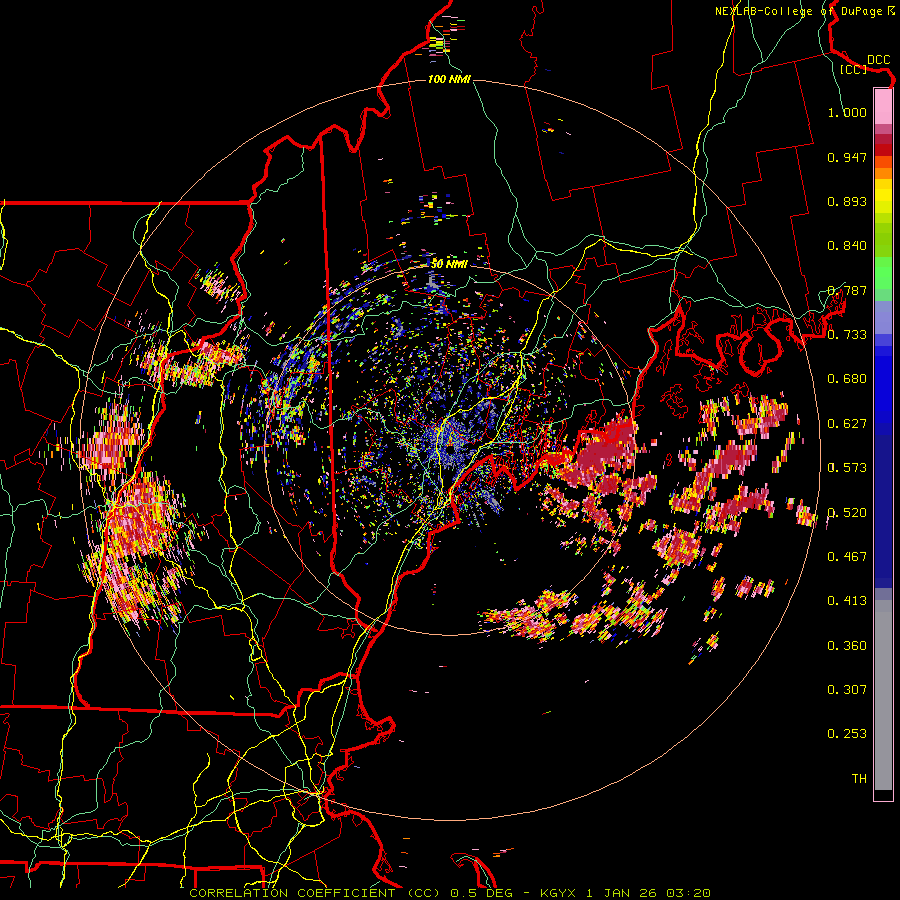Select the 0.680 scale value
This screenshot has width=900, height=900.
pyautogui.click(x=847, y=379)
